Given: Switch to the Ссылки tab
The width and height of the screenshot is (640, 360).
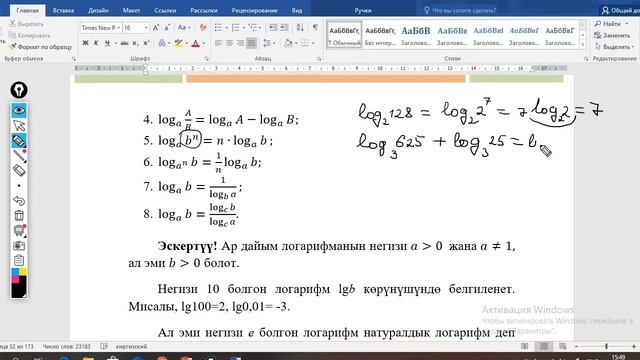Looking at the screenshot, I should click(x=165, y=10).
